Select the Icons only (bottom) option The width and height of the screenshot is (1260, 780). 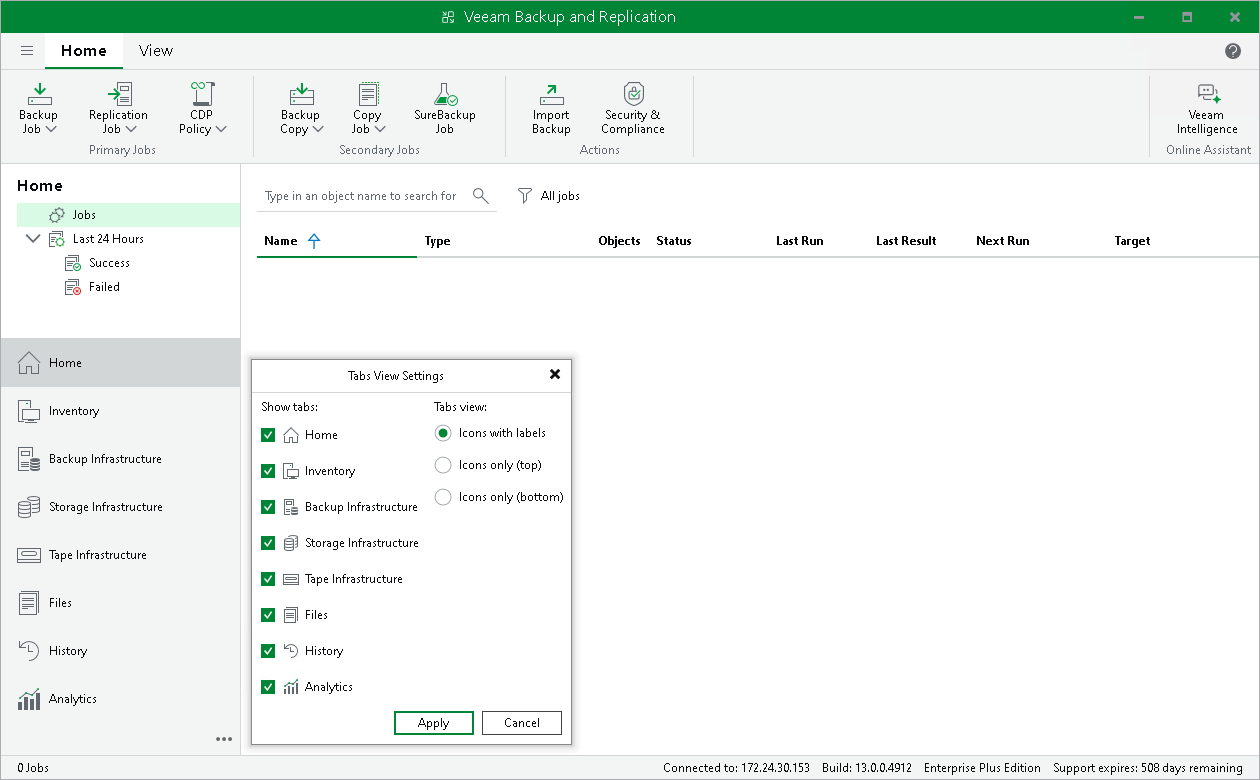443,497
